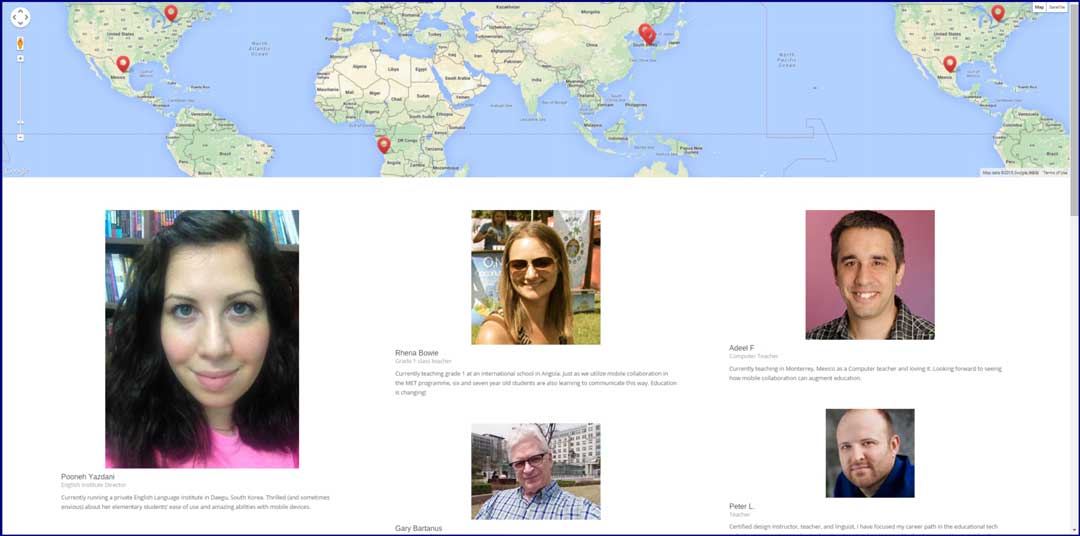Click the Rhena Bowie name heading

tap(416, 353)
